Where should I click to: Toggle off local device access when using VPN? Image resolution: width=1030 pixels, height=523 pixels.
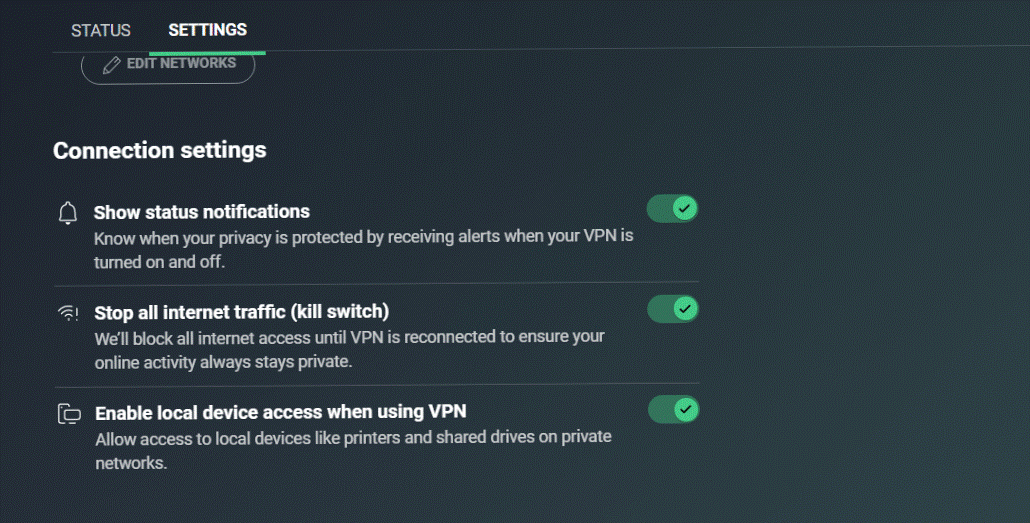coord(673,409)
